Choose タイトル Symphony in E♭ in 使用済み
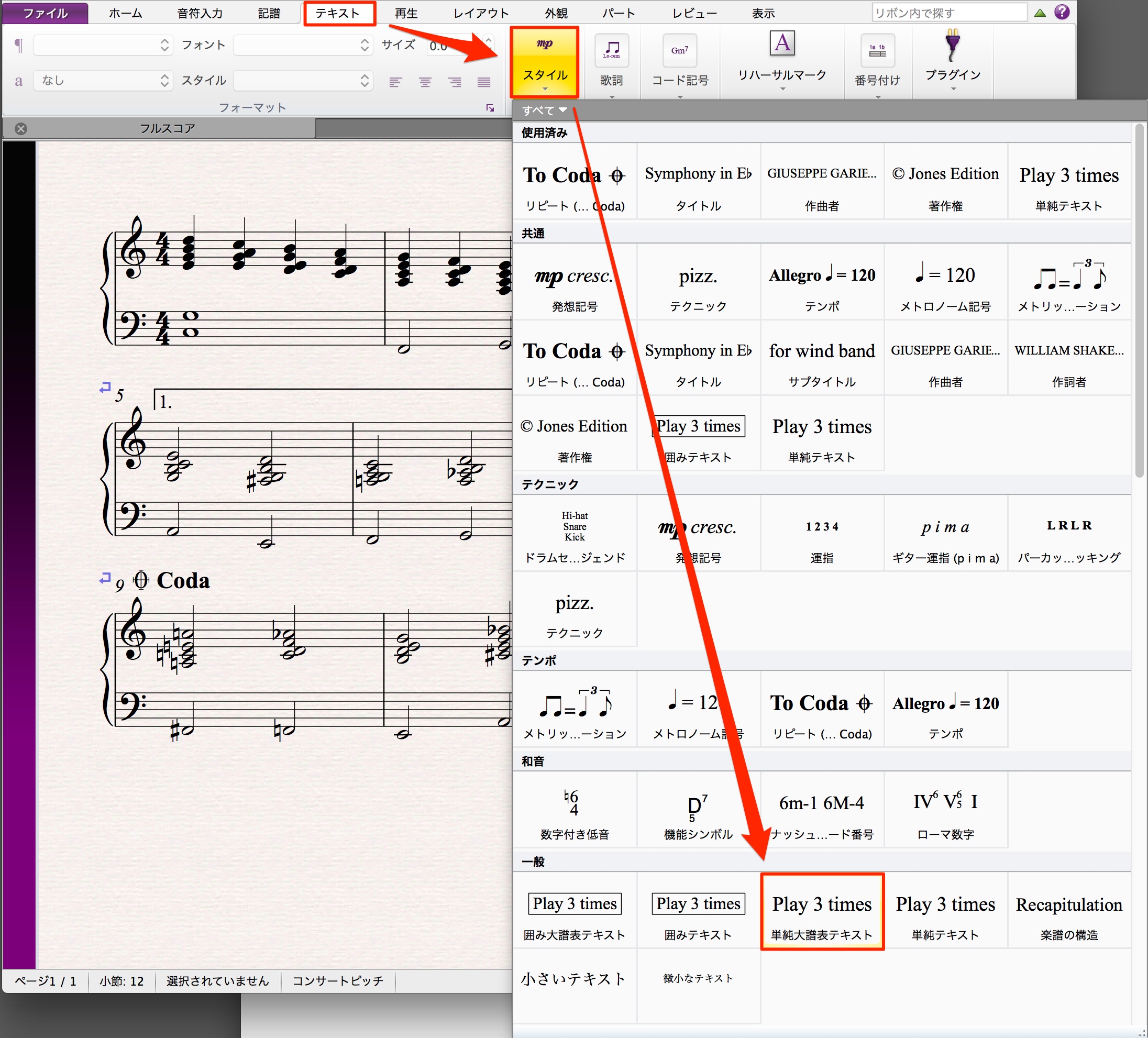The width and height of the screenshot is (1148, 1038). tap(698, 182)
